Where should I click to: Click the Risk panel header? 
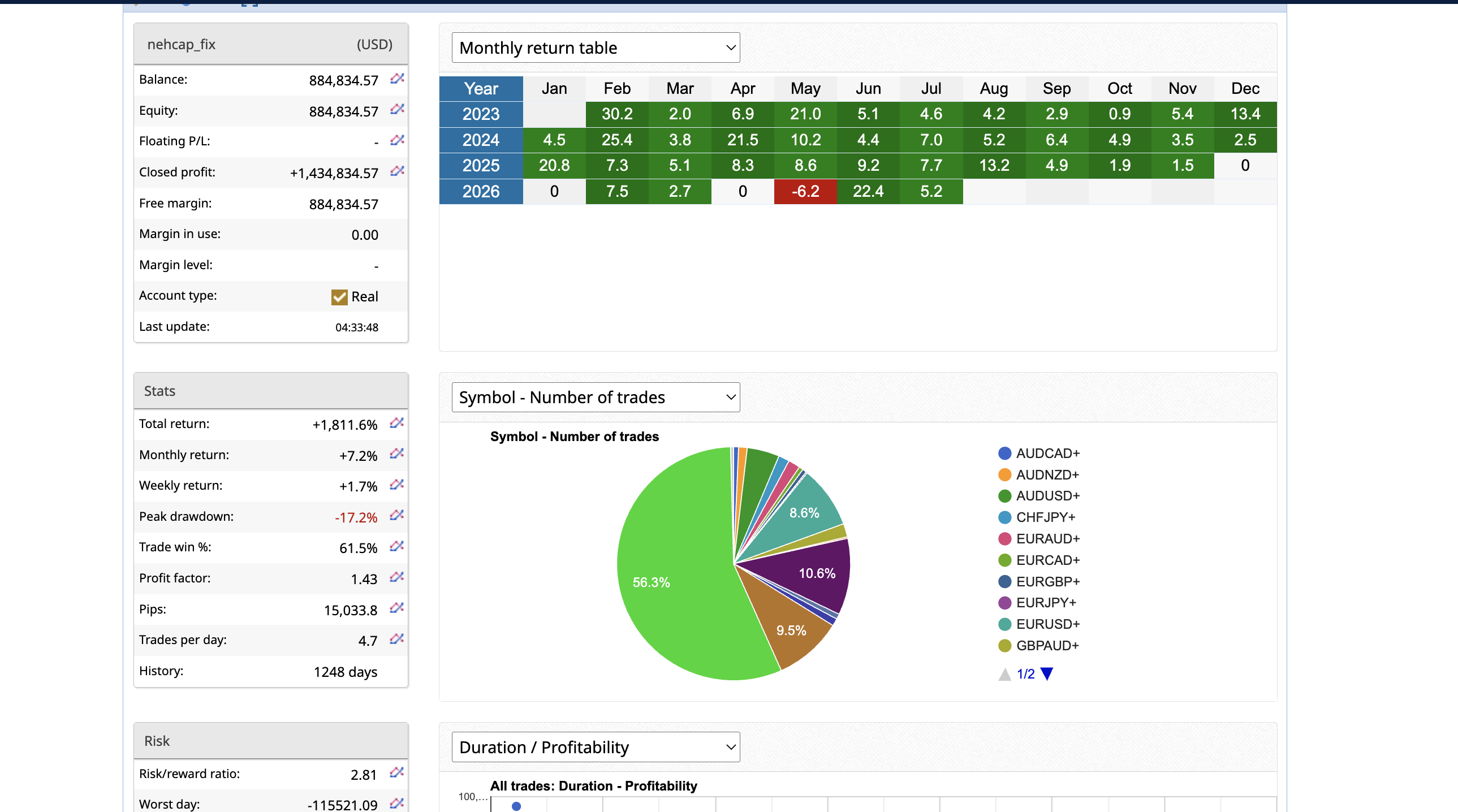[x=270, y=741]
